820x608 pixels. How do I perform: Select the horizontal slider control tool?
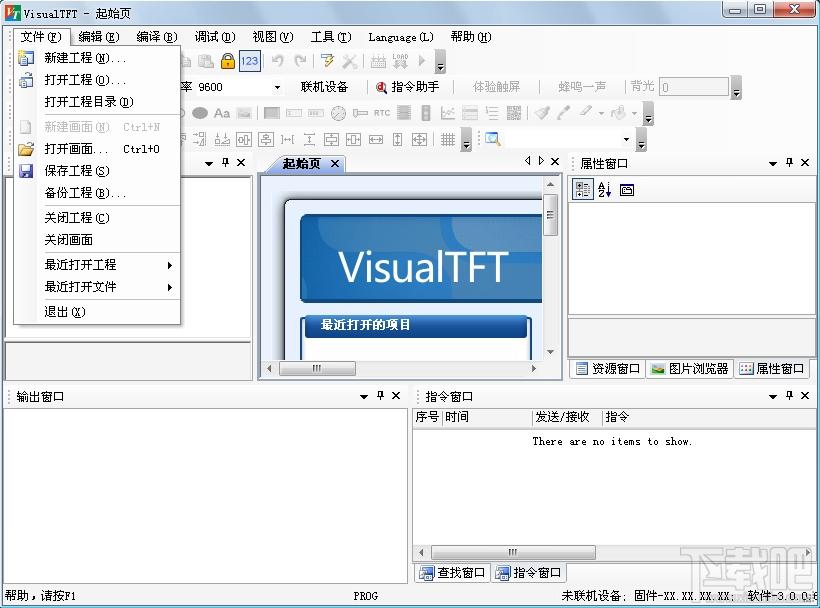360,113
